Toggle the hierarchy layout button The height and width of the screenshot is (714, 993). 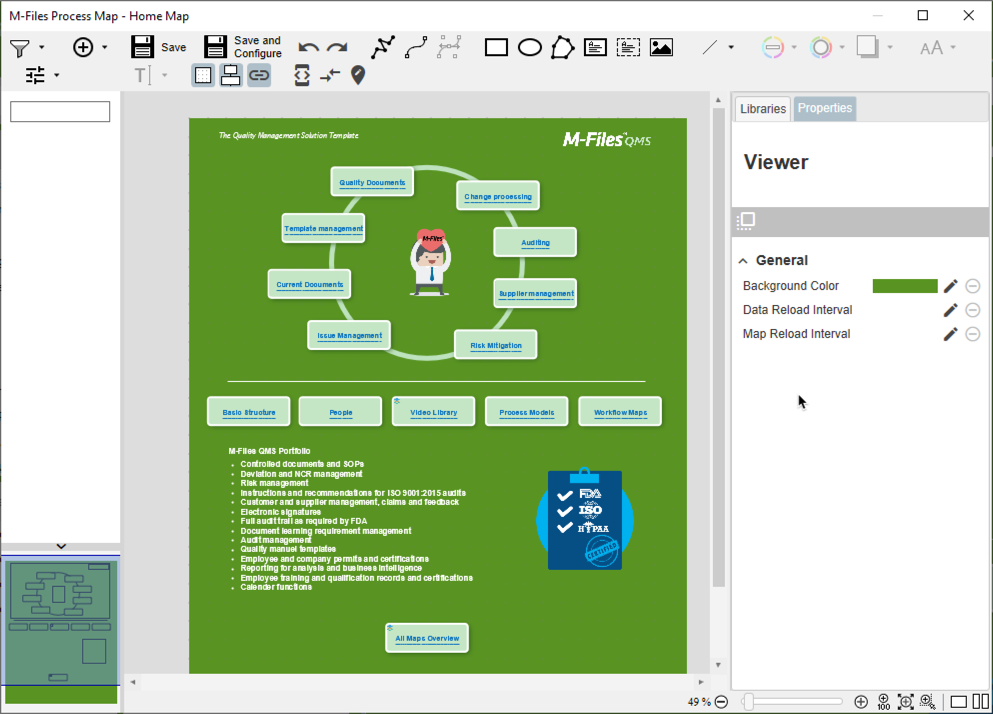(231, 75)
